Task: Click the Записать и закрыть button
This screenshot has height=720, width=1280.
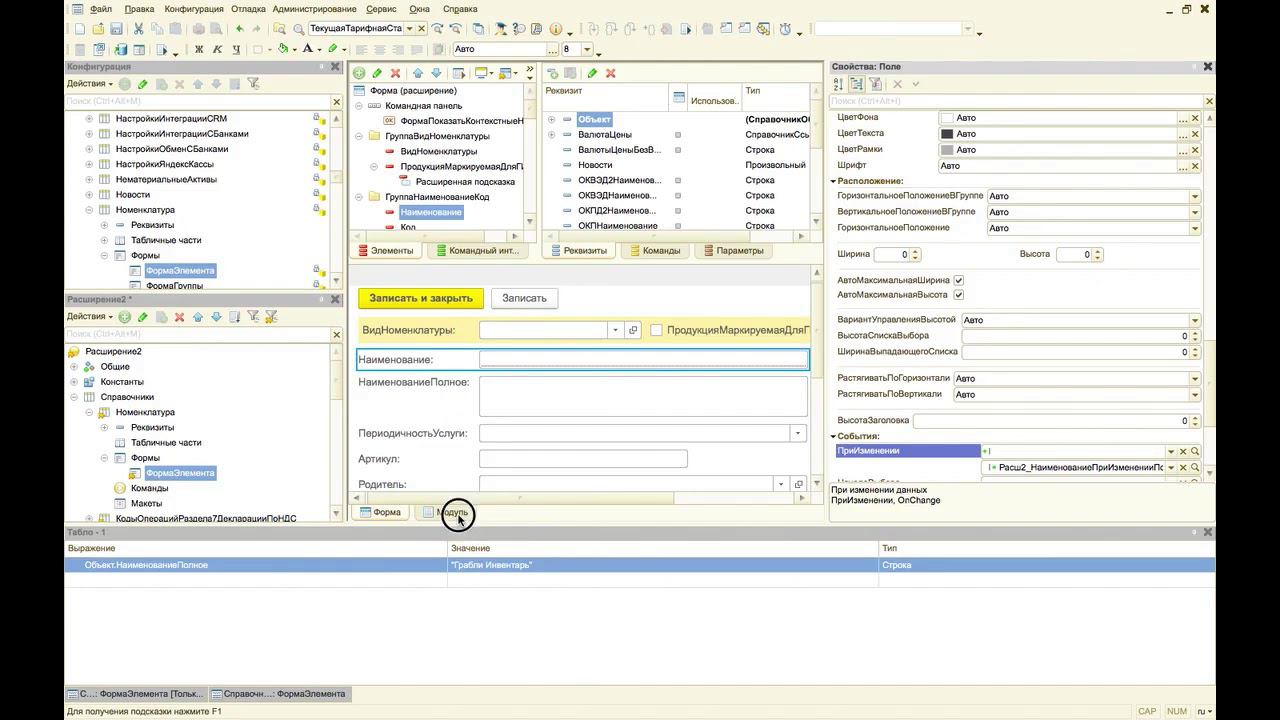Action: click(x=420, y=298)
